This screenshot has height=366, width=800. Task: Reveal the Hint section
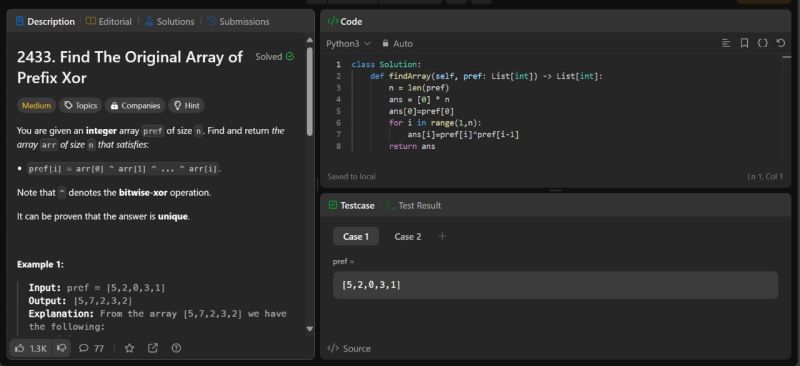click(x=187, y=106)
